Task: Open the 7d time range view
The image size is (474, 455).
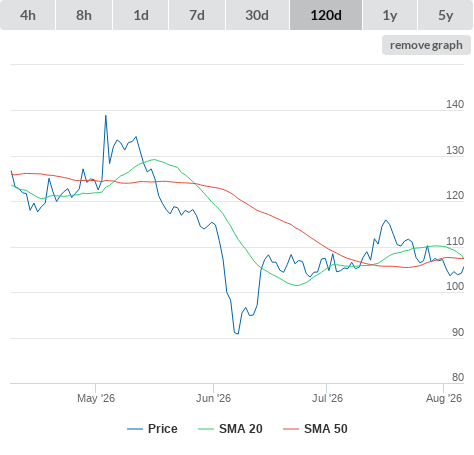Action: point(197,15)
